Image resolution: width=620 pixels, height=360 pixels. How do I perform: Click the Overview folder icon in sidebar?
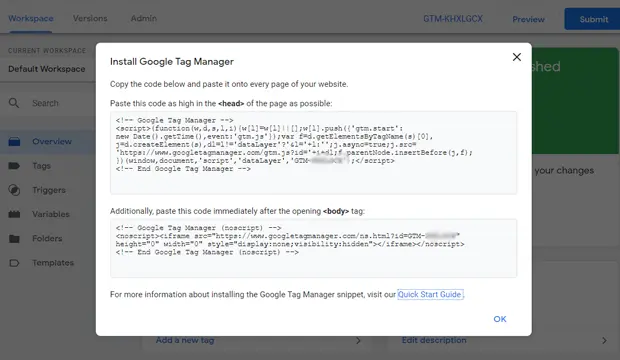point(14,141)
